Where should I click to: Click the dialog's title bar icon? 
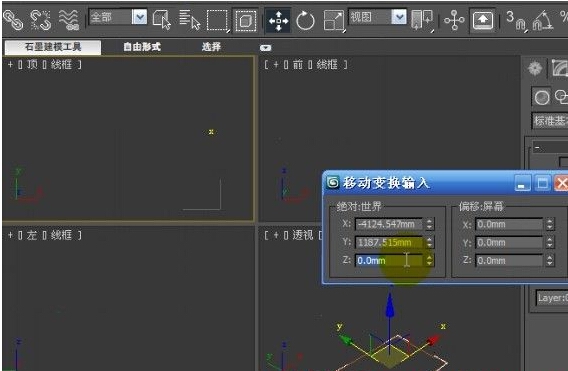coord(333,182)
